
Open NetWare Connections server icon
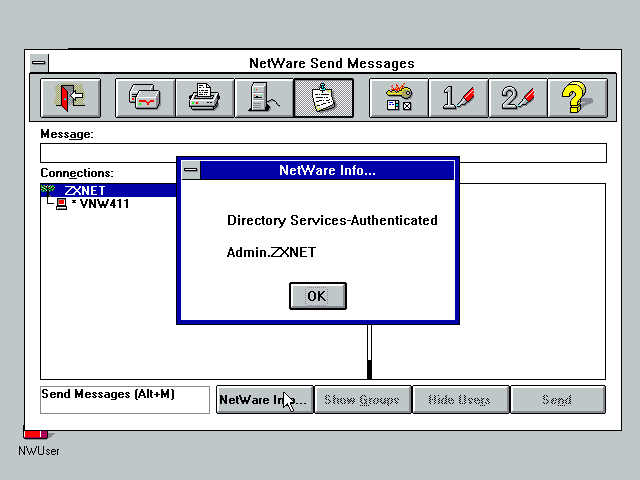264,98
